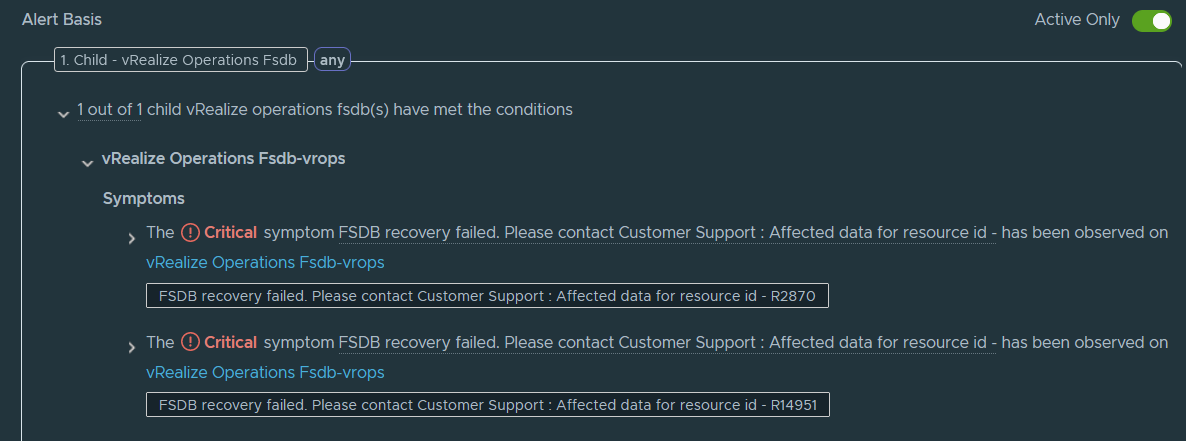Image resolution: width=1186 pixels, height=441 pixels.
Task: Click the Critical warning icon above R14951 message
Action: tap(191, 343)
